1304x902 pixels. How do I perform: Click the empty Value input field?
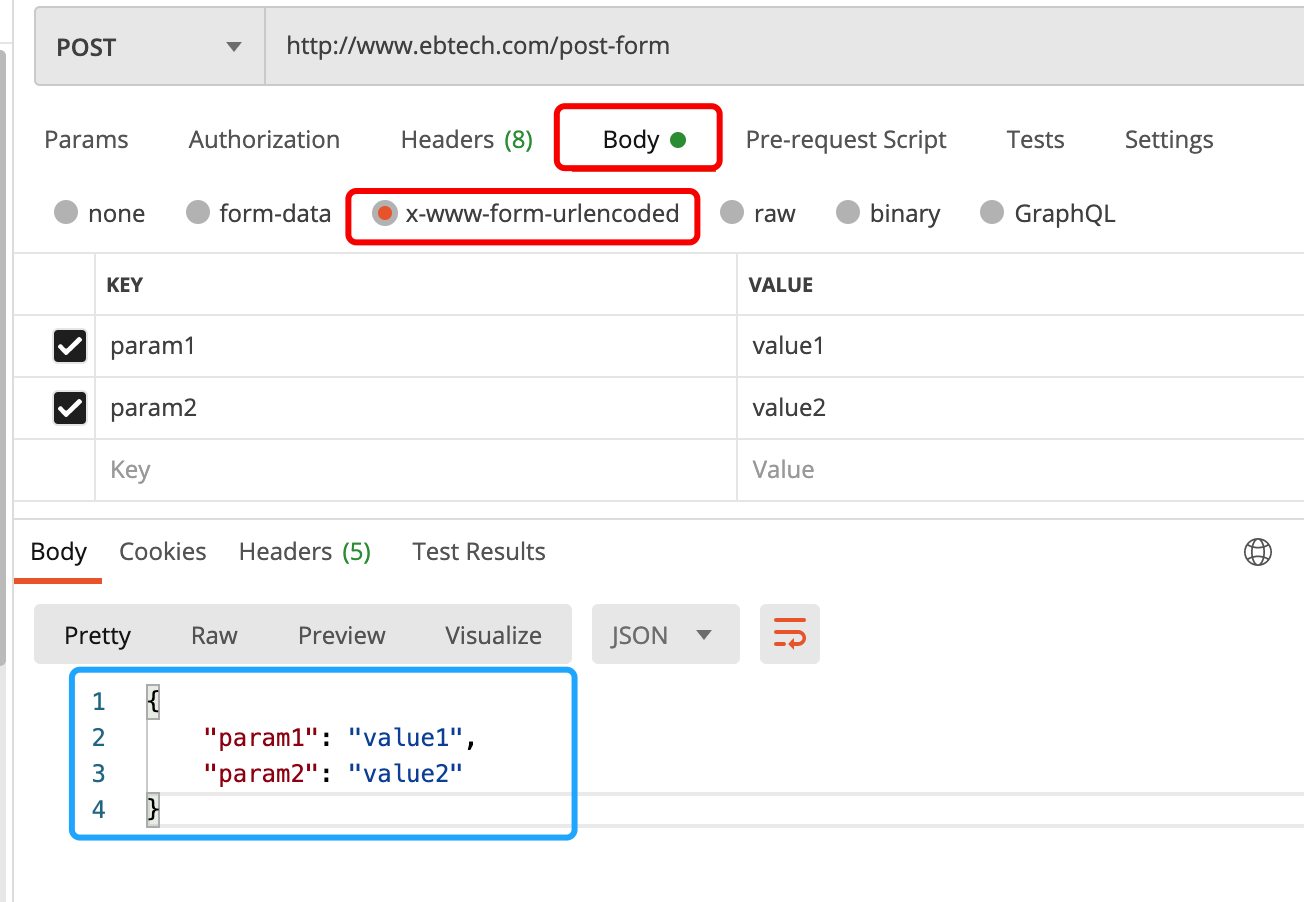[x=1021, y=470]
